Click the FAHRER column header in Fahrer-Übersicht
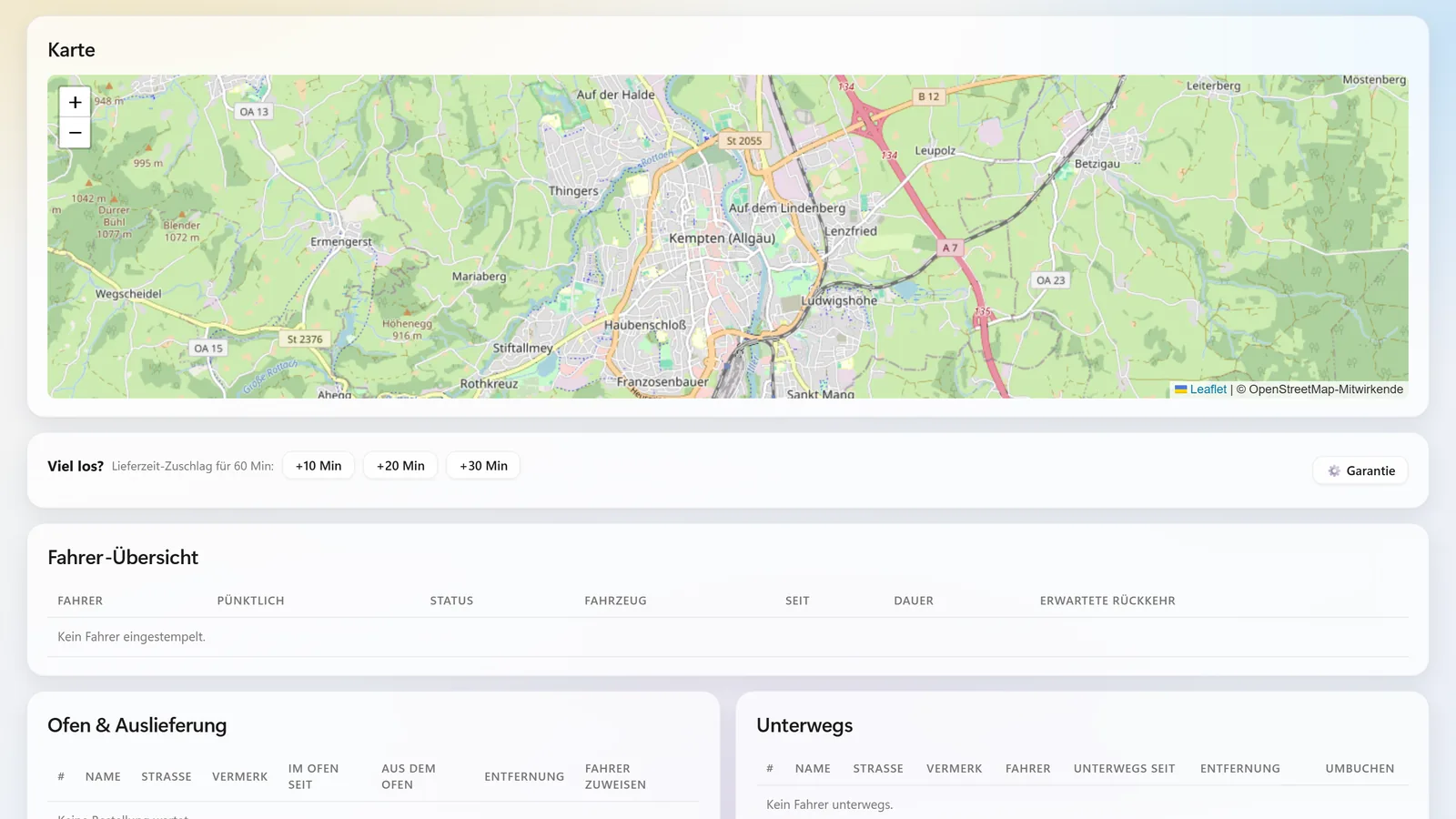This screenshot has width=1456, height=819. coord(80,601)
